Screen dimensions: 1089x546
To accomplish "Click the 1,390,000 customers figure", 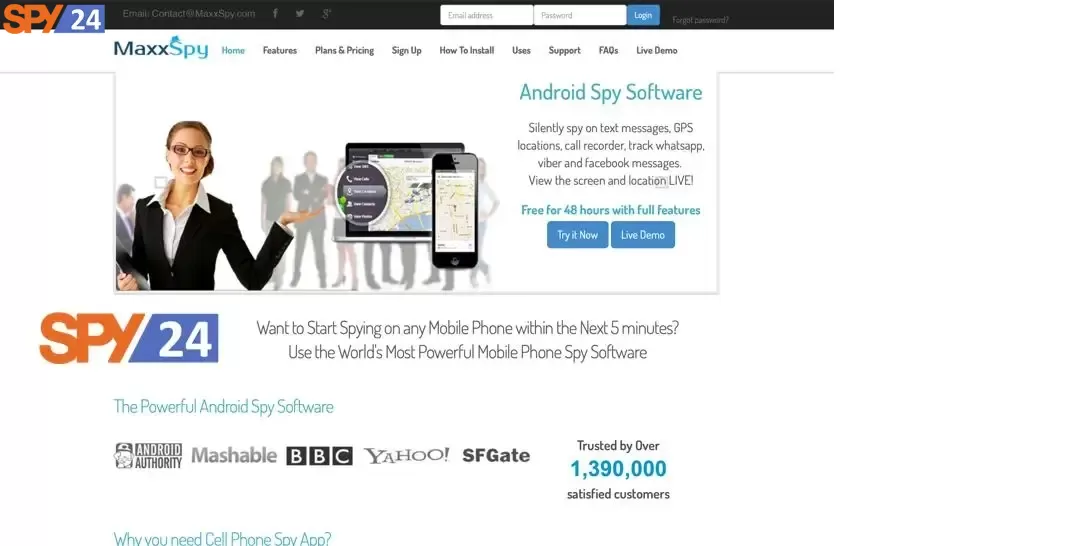I will (618, 469).
